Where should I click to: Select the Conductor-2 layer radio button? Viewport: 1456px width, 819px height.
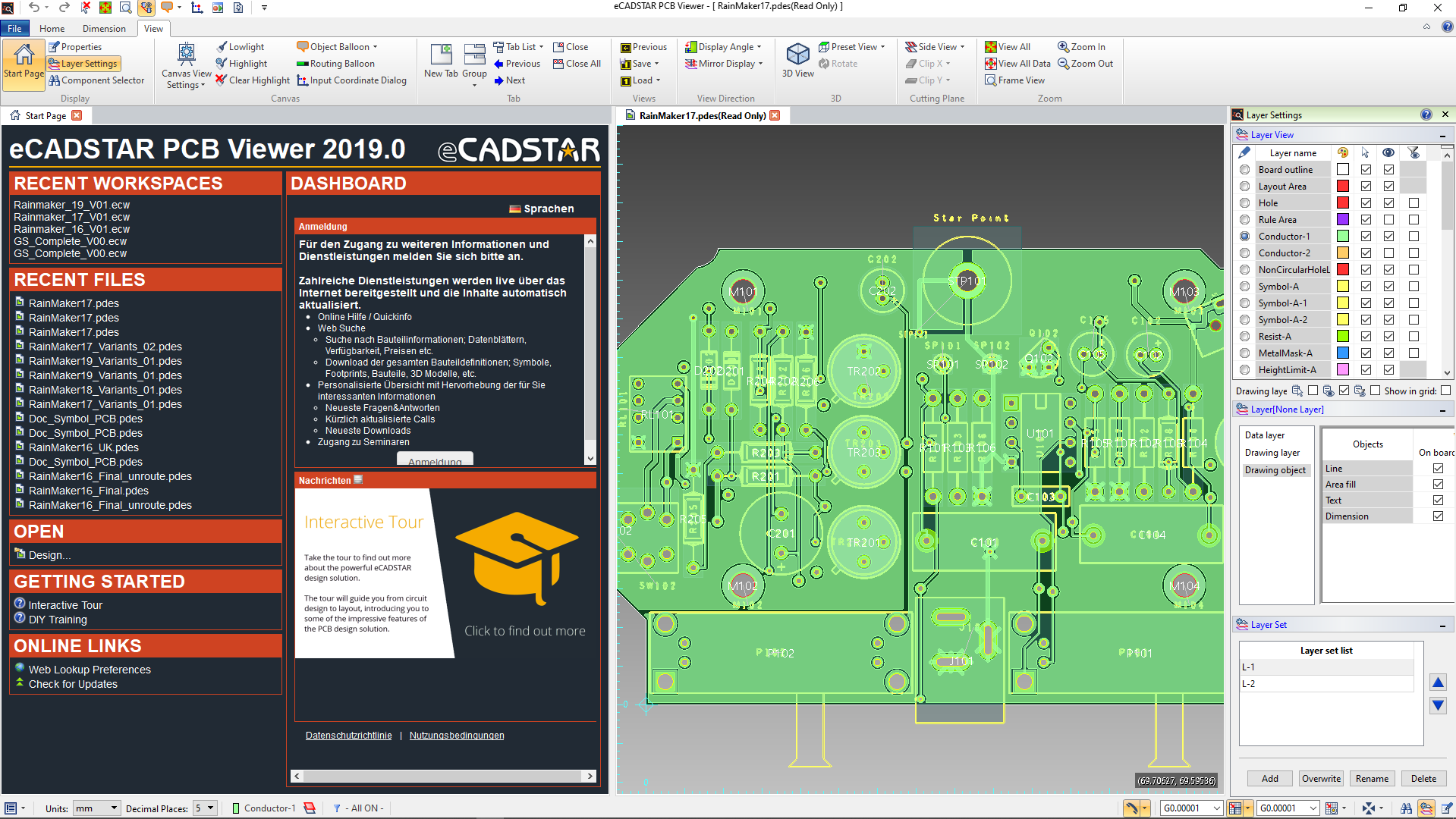[x=1244, y=253]
